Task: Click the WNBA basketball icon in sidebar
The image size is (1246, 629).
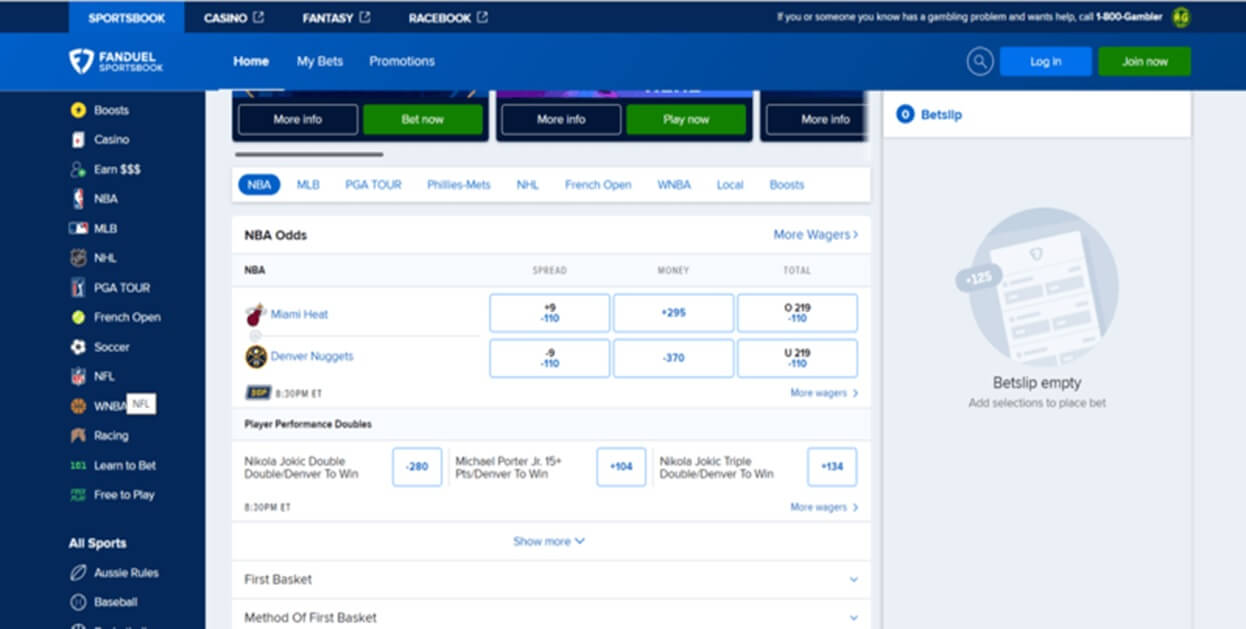Action: pos(78,406)
